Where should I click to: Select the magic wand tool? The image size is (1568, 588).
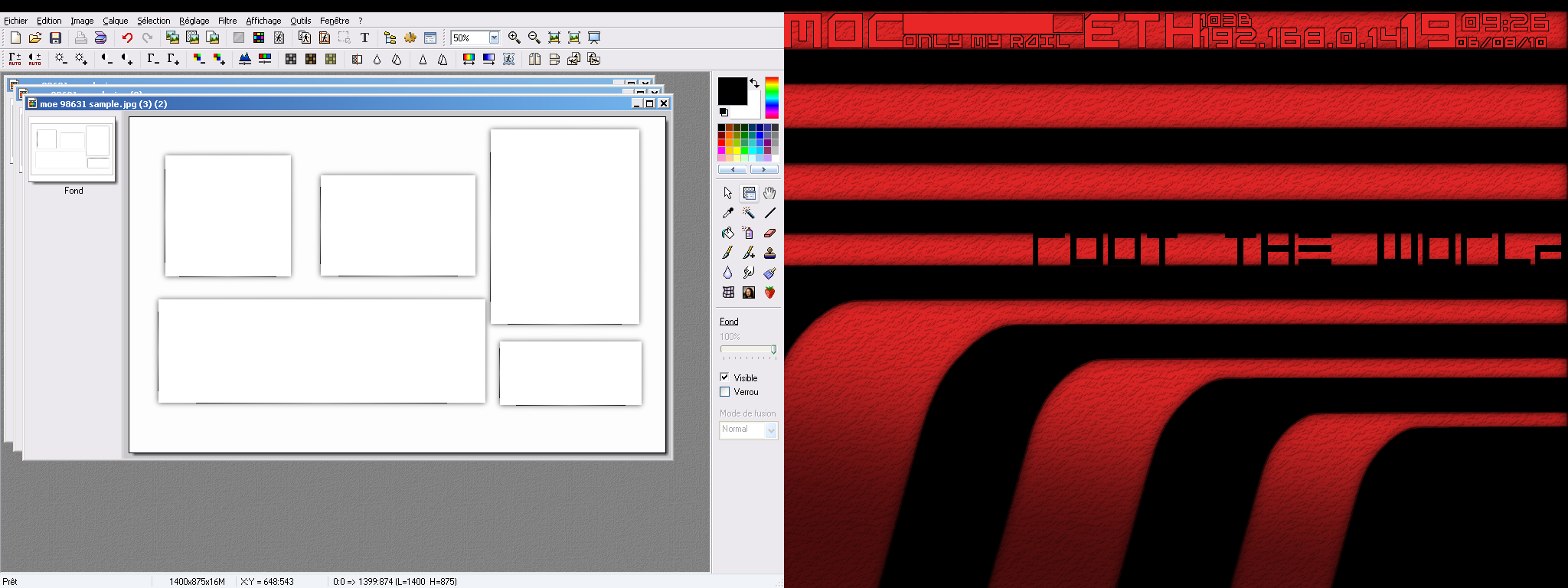[x=749, y=213]
